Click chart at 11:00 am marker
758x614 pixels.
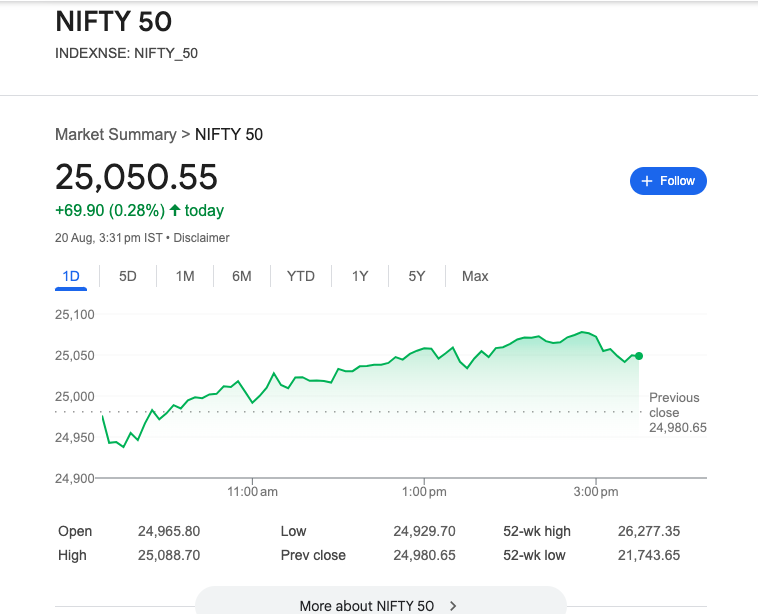(x=252, y=491)
